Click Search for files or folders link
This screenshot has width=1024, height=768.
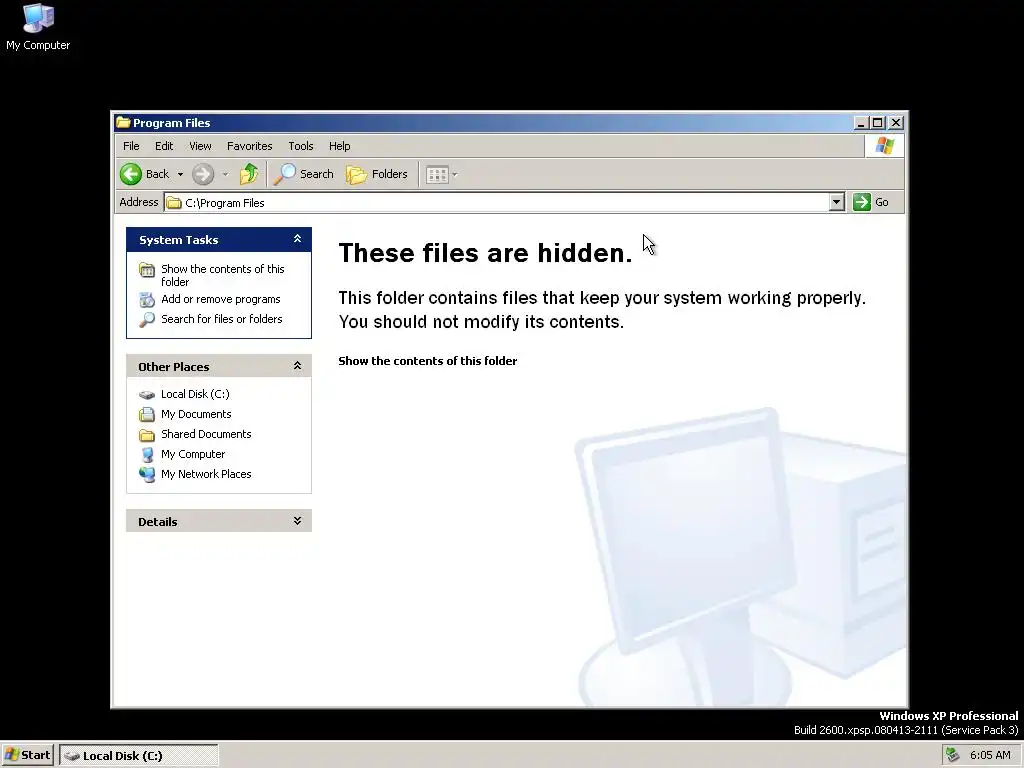(x=221, y=319)
